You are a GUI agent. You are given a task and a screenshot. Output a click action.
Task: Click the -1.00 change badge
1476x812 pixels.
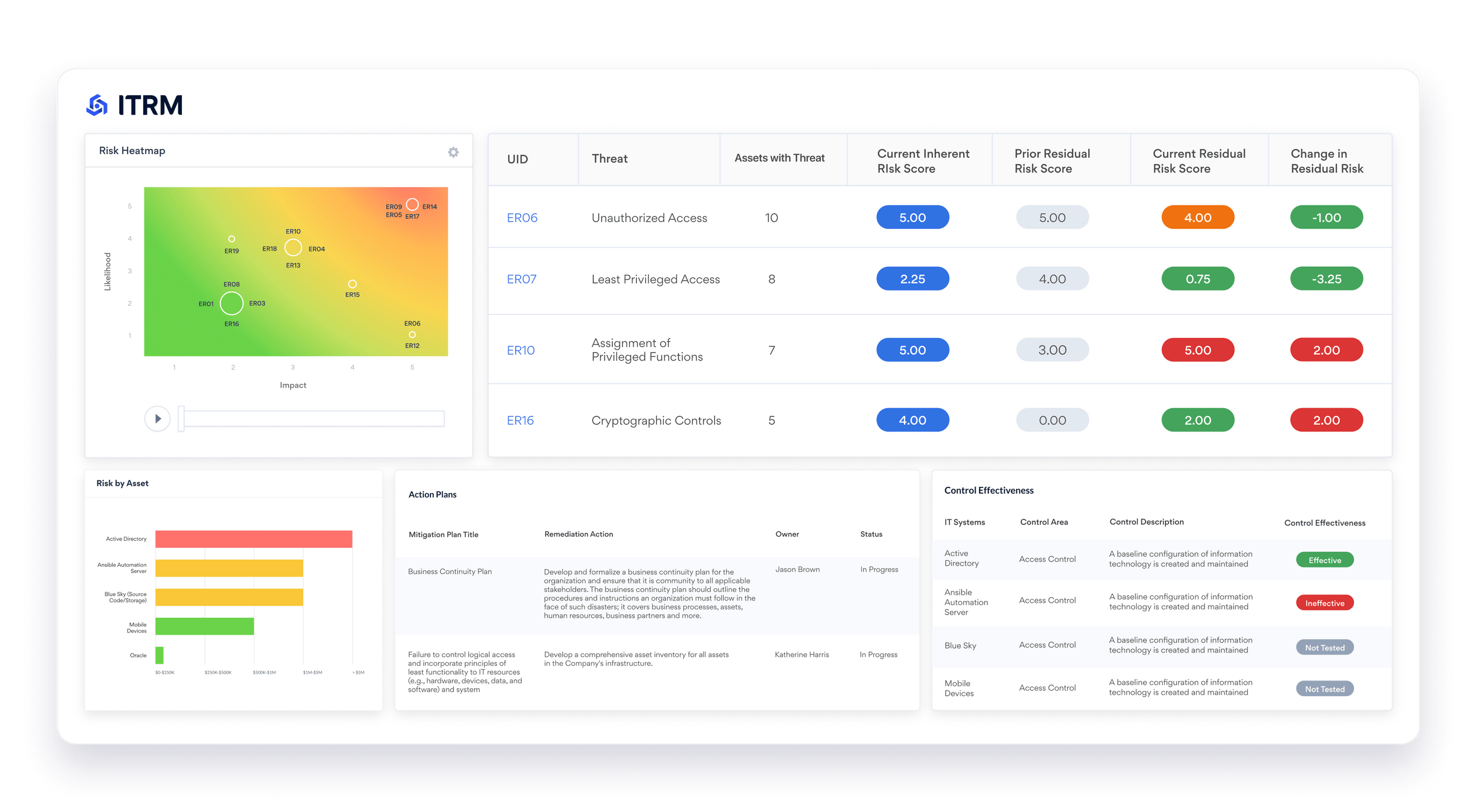pyautogui.click(x=1326, y=218)
